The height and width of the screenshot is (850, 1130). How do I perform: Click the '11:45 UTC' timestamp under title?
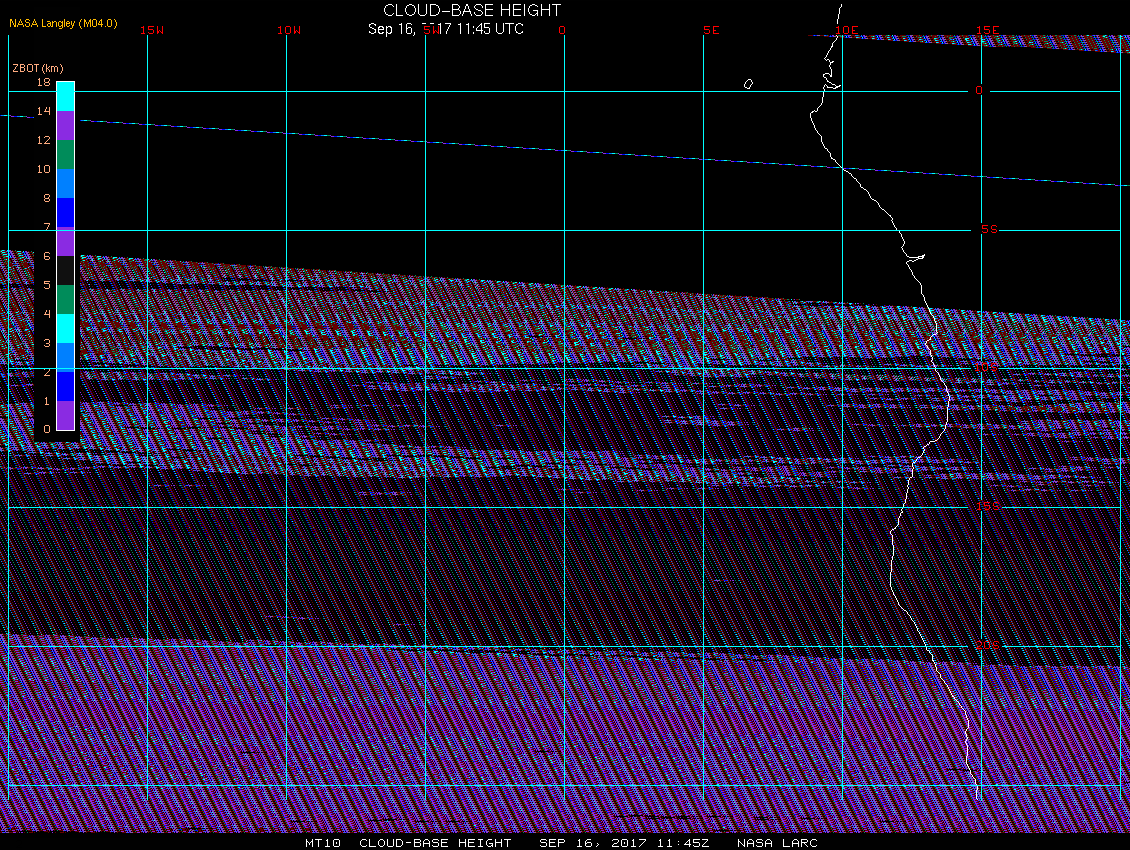[490, 29]
